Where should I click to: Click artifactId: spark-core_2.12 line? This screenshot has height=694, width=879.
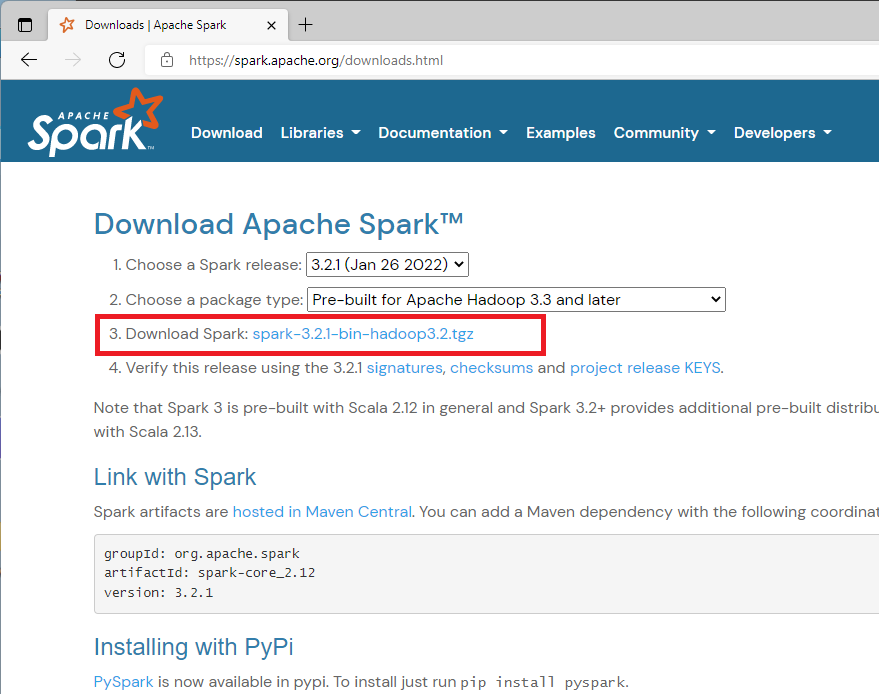[x=210, y=573]
